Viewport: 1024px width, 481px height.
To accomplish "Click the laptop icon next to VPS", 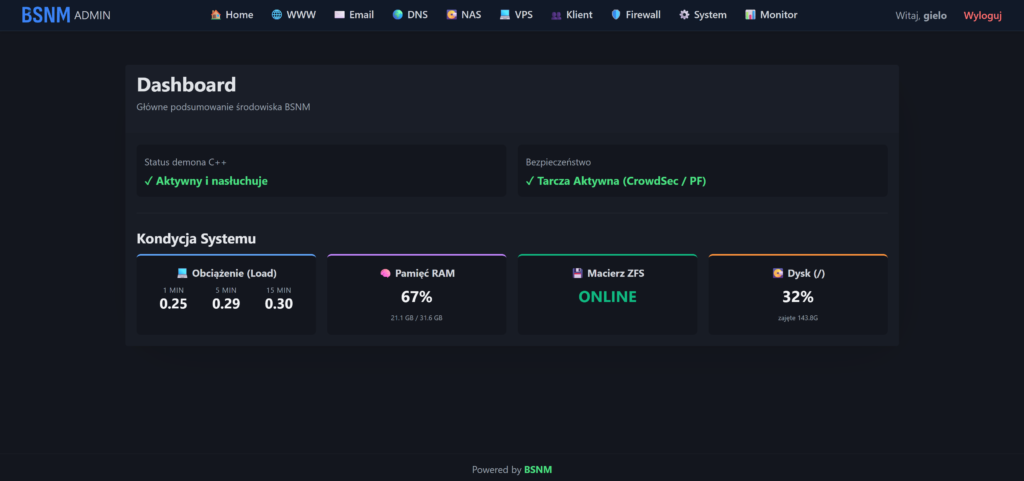I will 505,15.
